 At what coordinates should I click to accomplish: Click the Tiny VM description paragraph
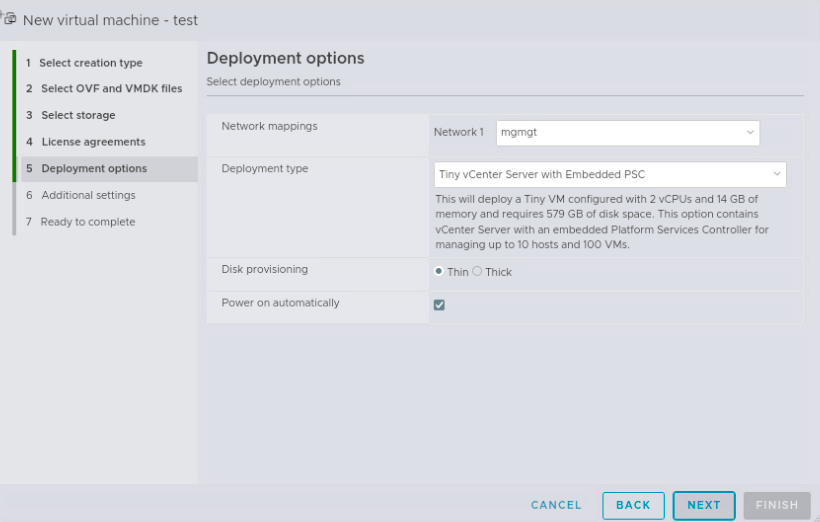click(601, 222)
